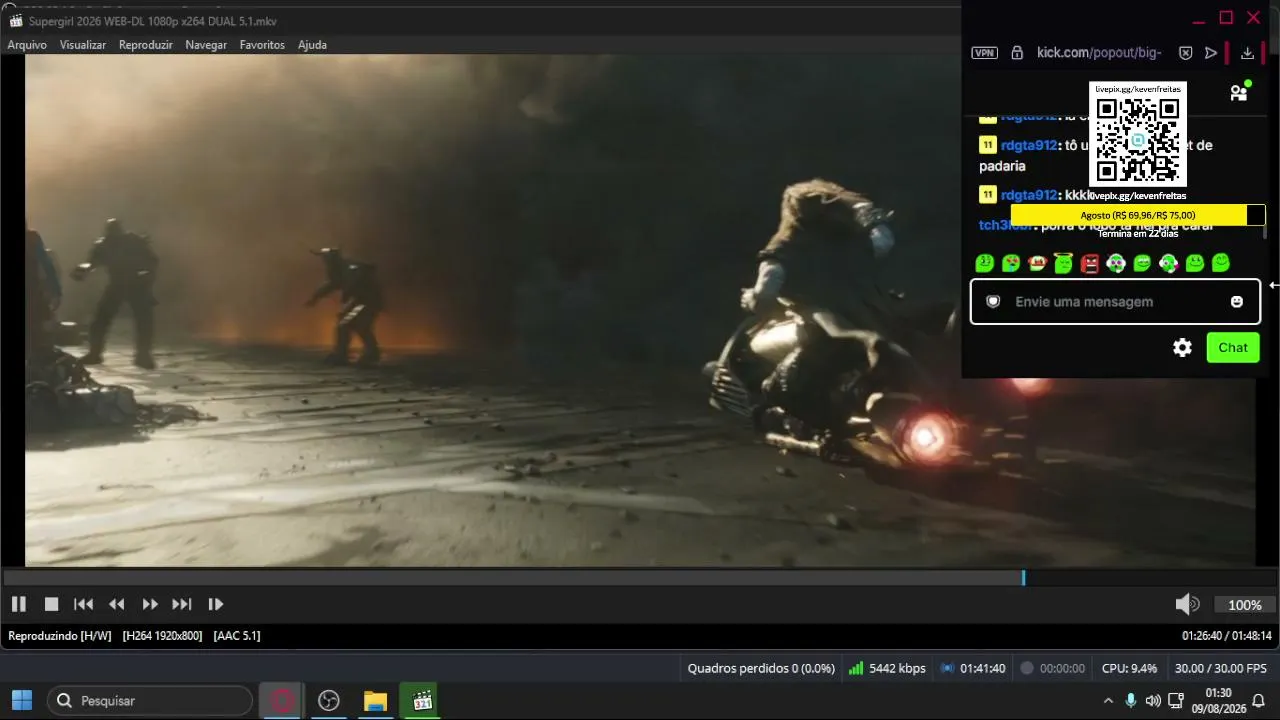Switch to OBS Studio in the taskbar
1280x720 pixels.
point(329,701)
